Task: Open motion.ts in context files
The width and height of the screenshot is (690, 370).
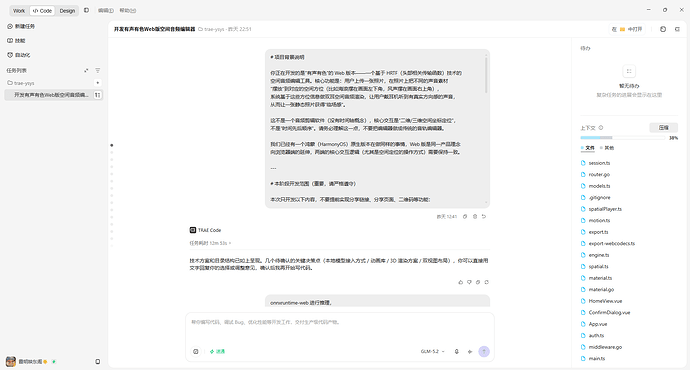Action: click(x=599, y=220)
